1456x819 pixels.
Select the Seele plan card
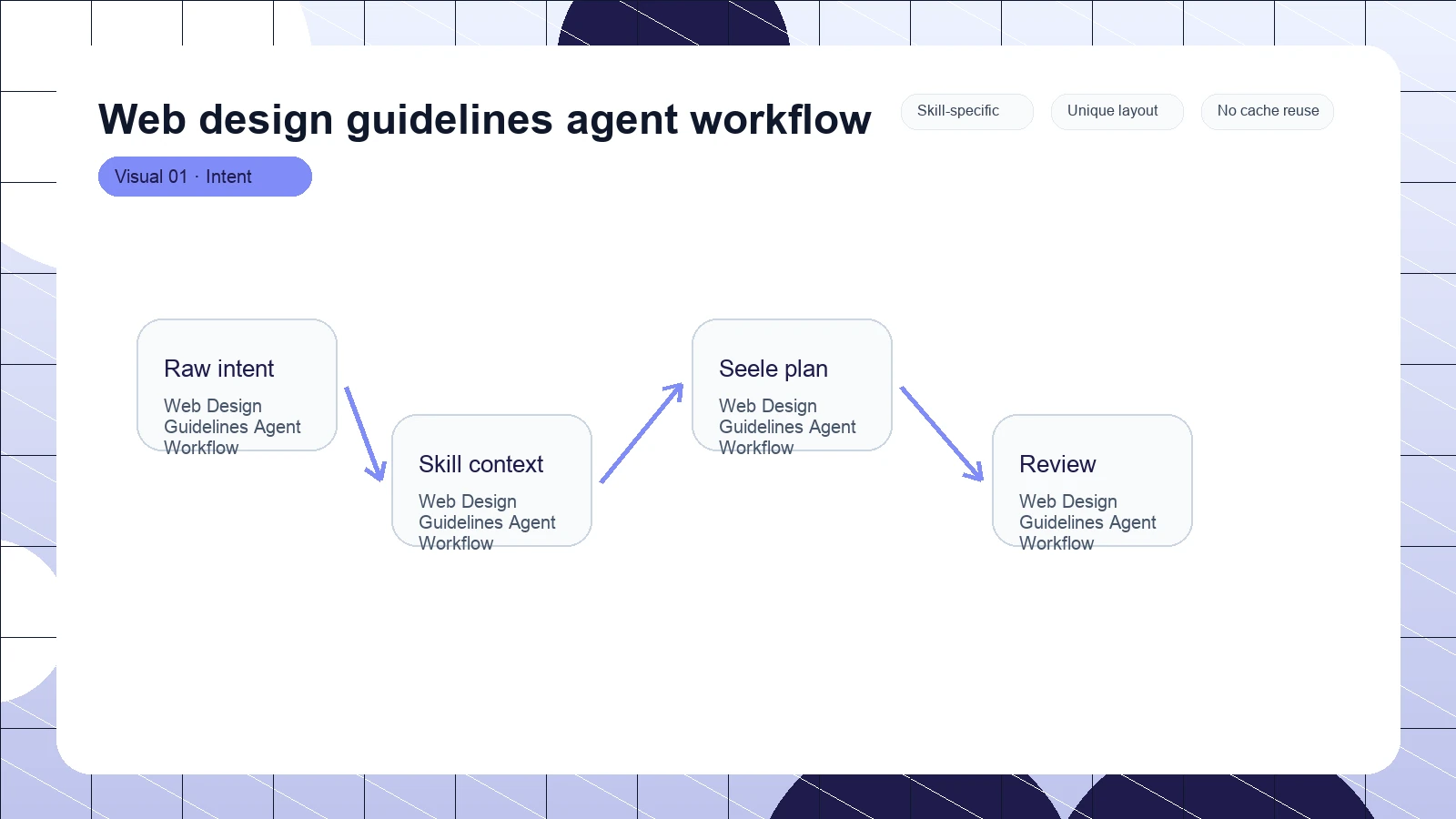click(792, 385)
